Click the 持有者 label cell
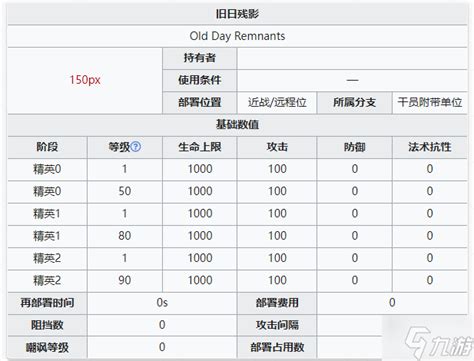Image resolution: width=474 pixels, height=361 pixels. pos(200,58)
